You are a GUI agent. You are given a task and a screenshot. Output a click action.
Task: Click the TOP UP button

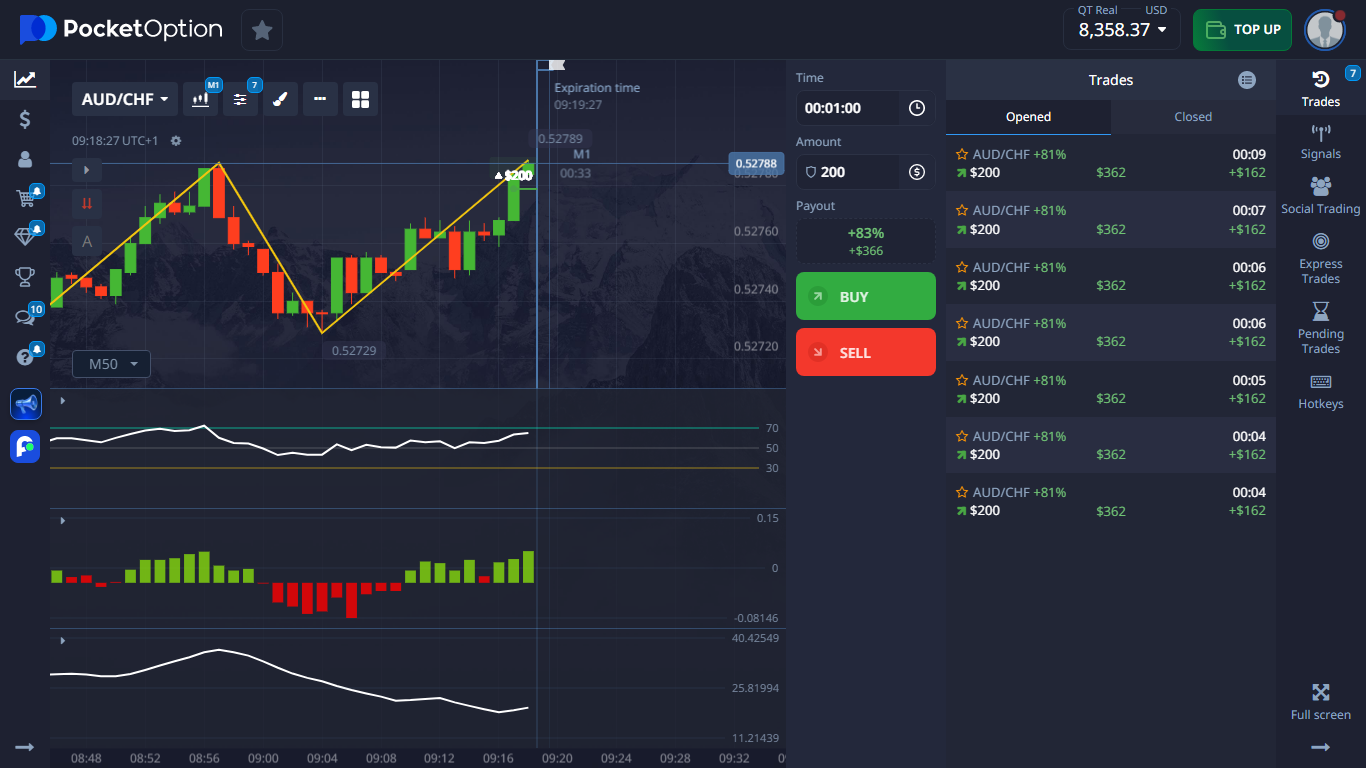(x=1242, y=30)
